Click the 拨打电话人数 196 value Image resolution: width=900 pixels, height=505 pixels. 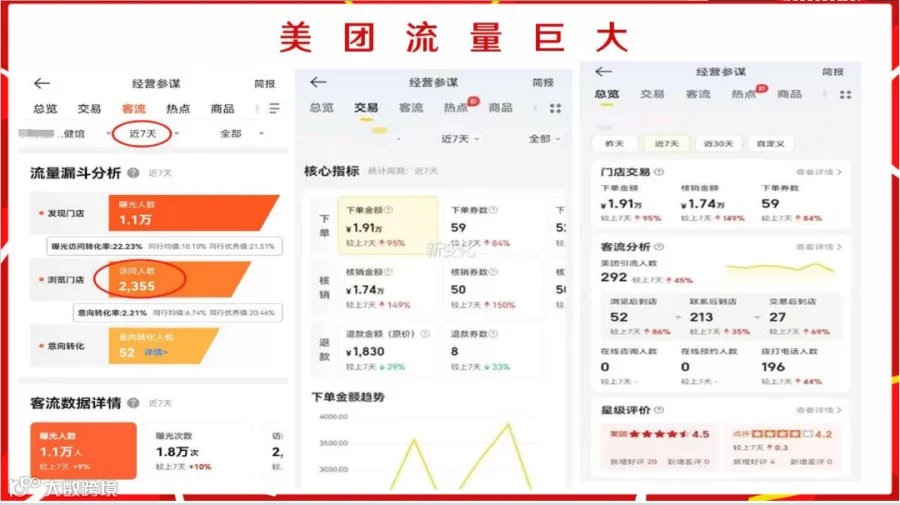point(773,367)
